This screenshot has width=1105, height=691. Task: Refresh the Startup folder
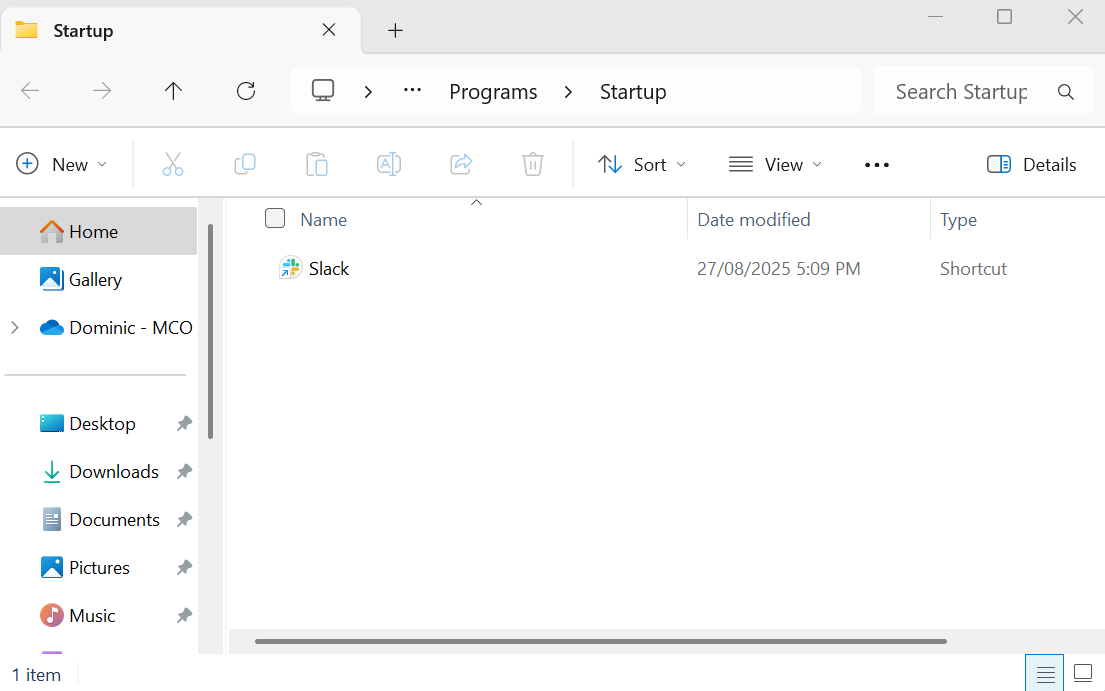tap(246, 91)
